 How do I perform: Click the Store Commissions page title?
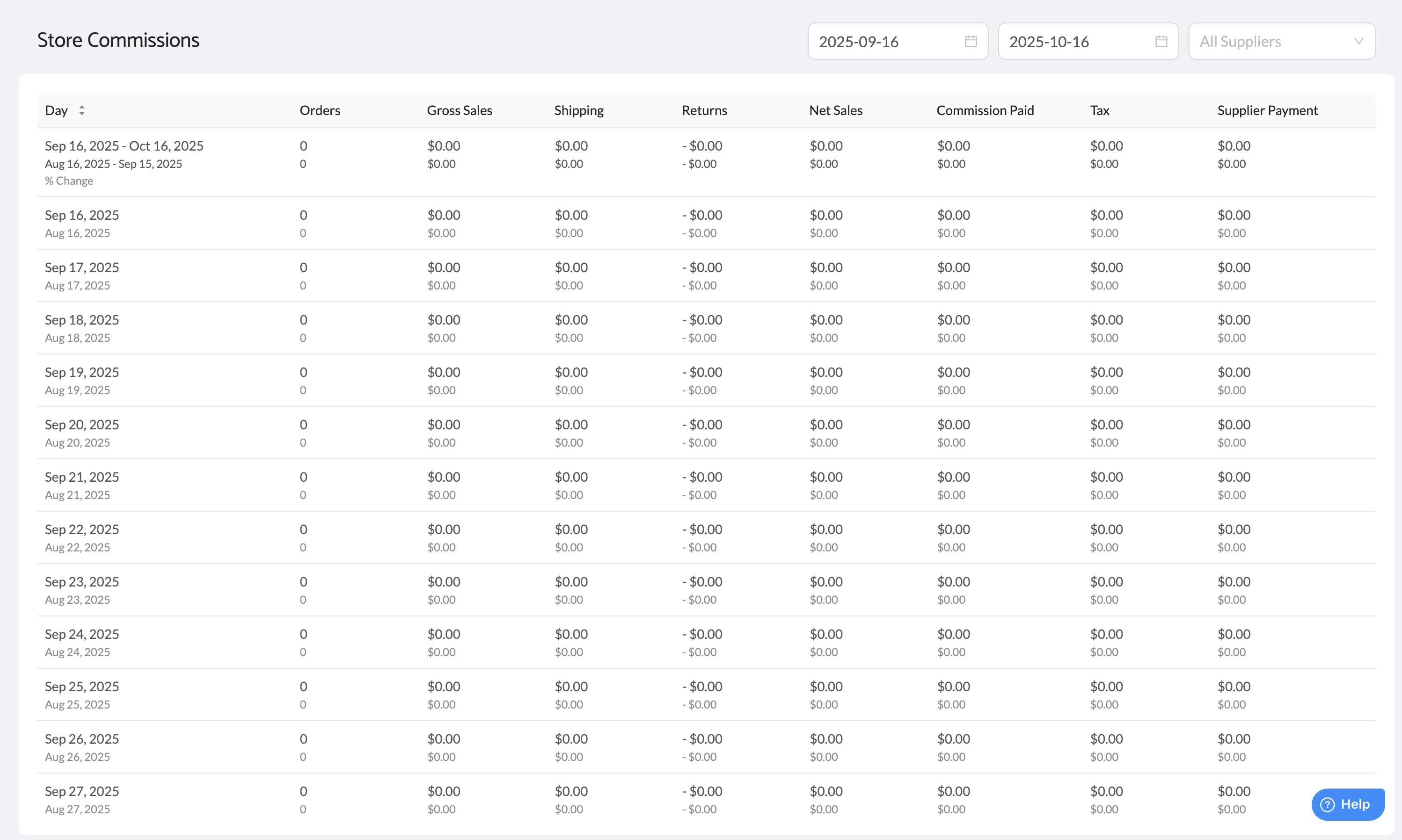(118, 40)
